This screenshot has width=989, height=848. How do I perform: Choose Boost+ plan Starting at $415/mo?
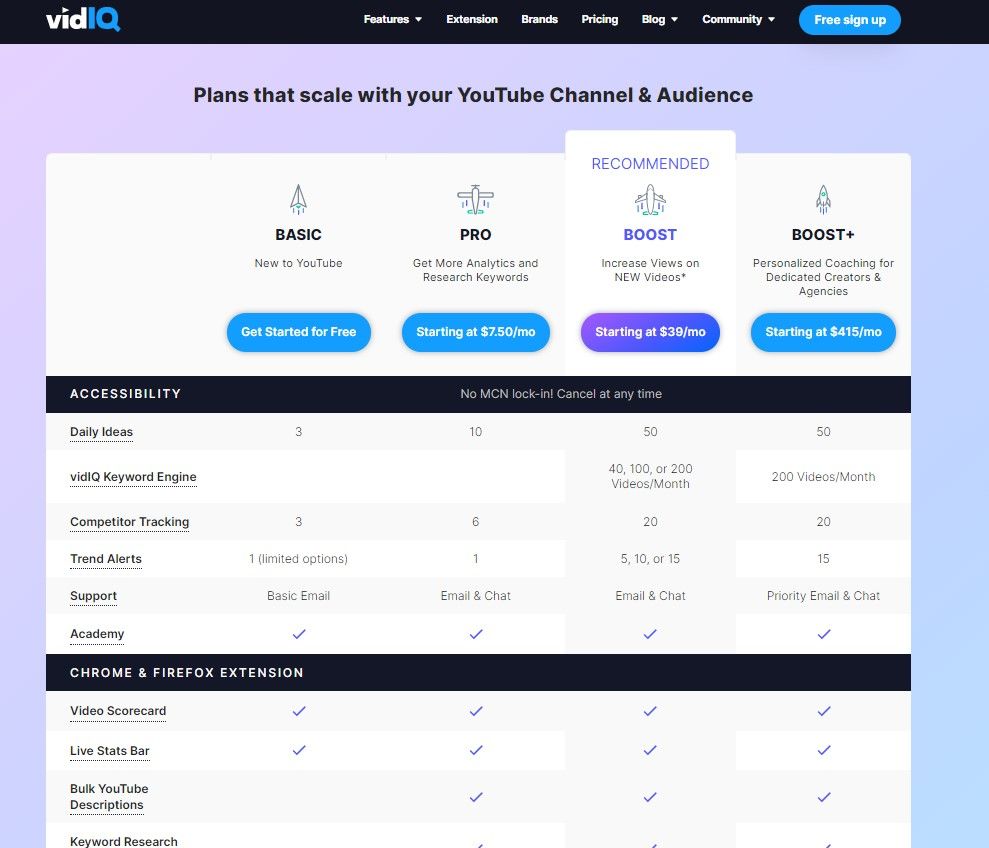(823, 332)
